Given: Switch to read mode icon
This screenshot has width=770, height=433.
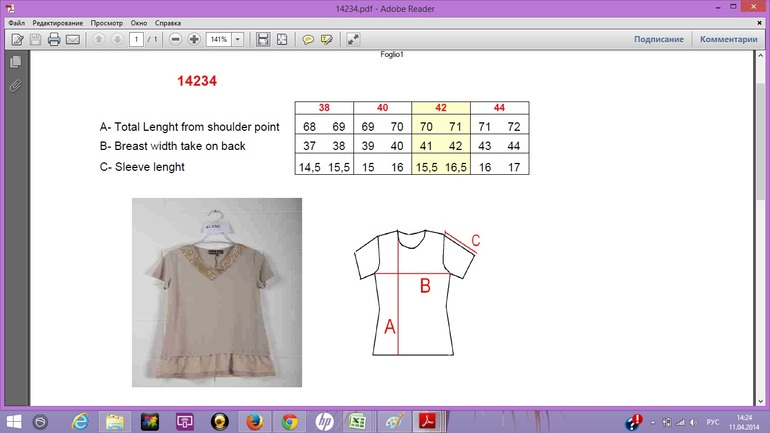Looking at the screenshot, I should coord(353,39).
